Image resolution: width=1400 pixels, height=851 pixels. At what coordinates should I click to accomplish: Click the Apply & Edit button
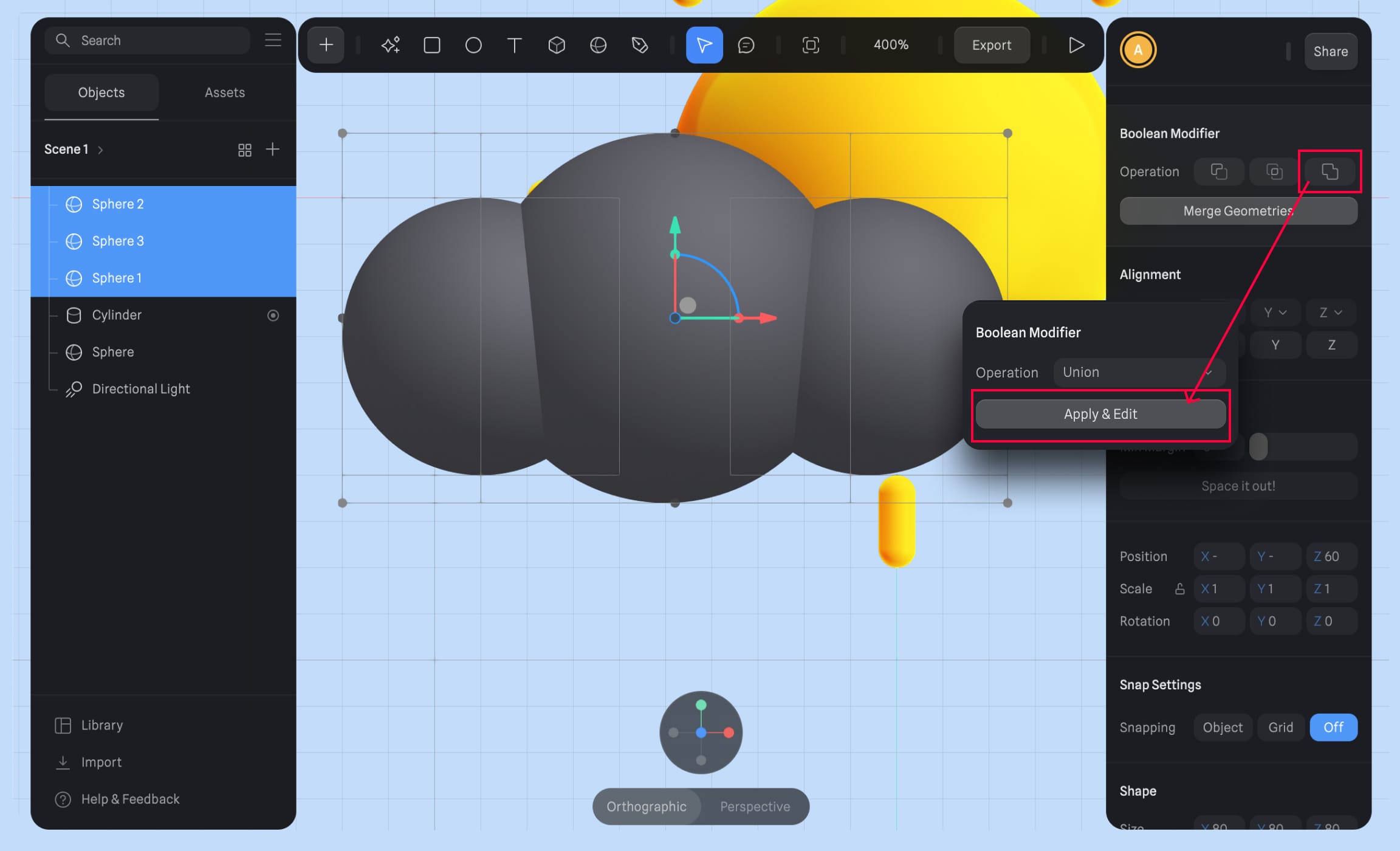coord(1100,413)
